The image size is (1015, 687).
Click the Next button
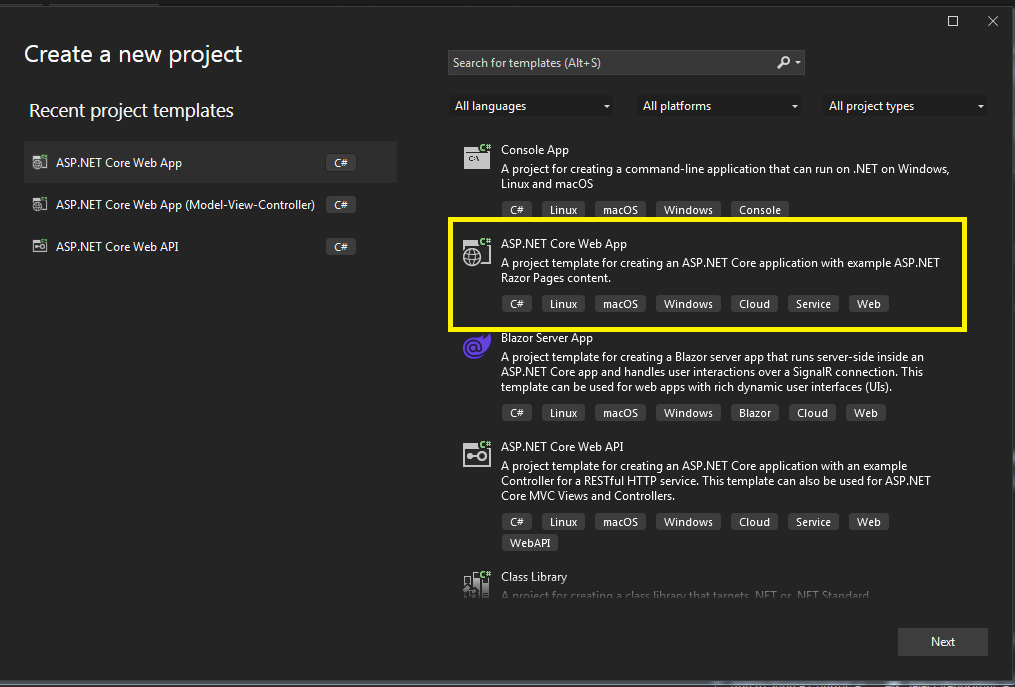click(x=941, y=641)
